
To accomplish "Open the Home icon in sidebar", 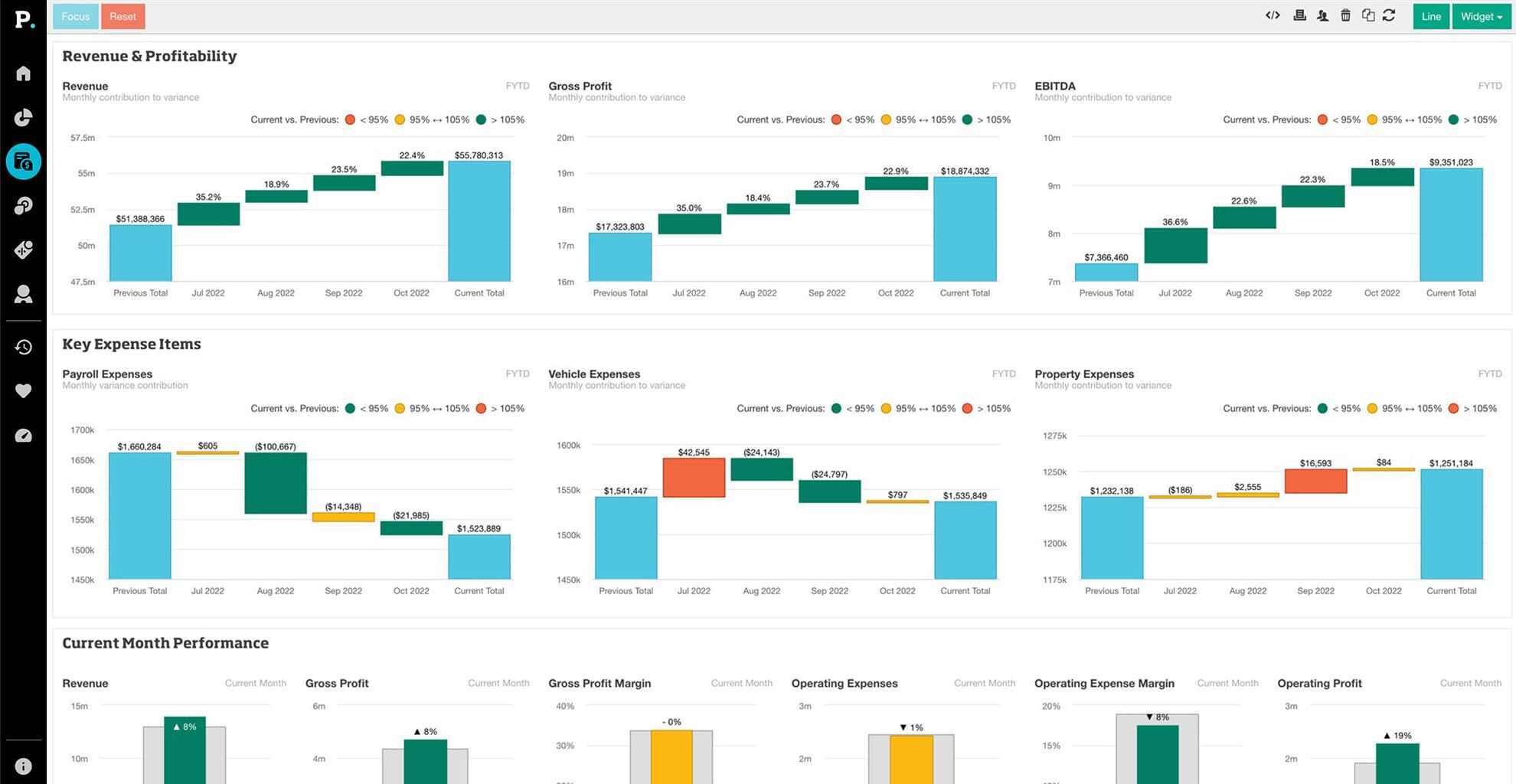I will [23, 73].
